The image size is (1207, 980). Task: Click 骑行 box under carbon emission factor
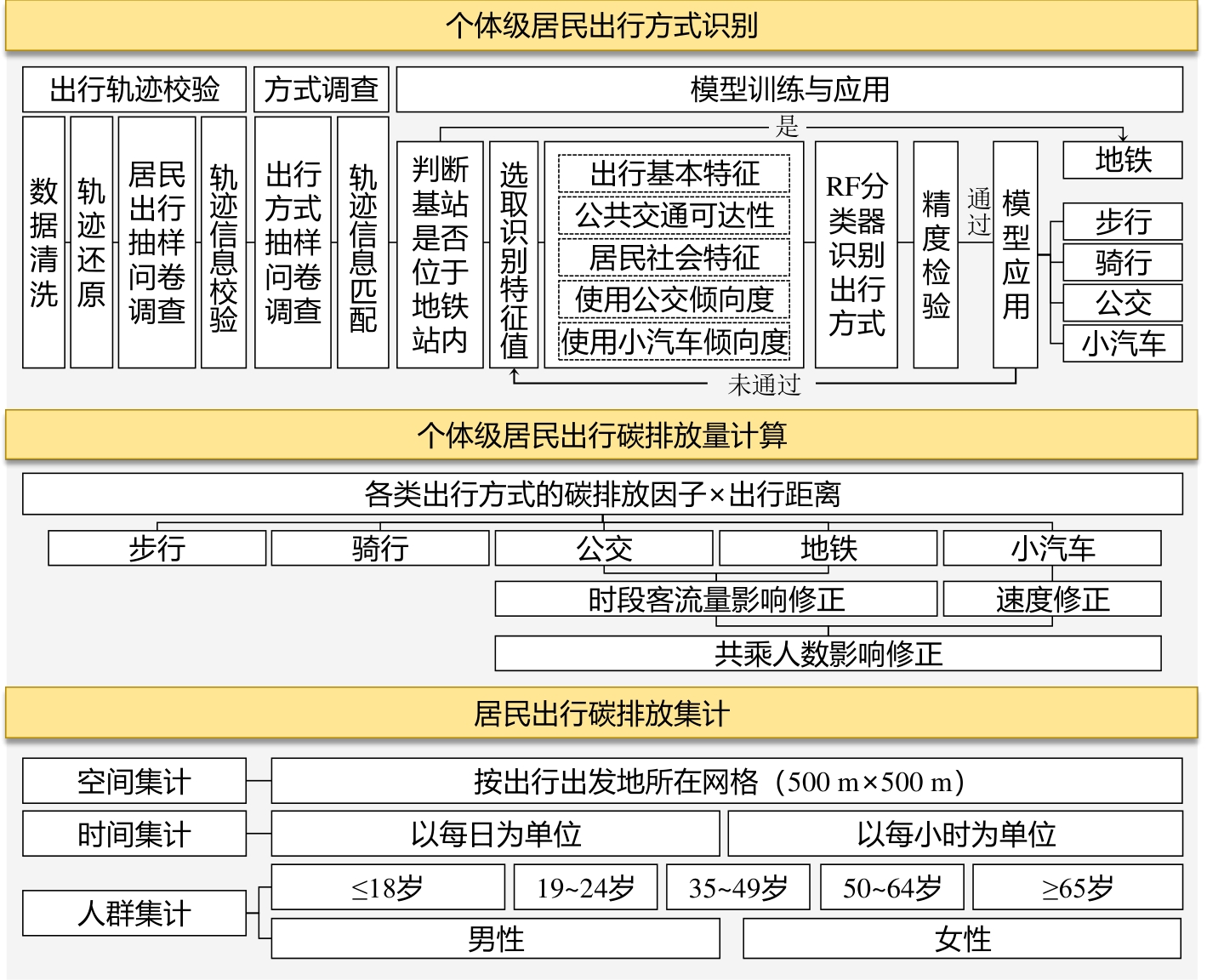coord(380,548)
